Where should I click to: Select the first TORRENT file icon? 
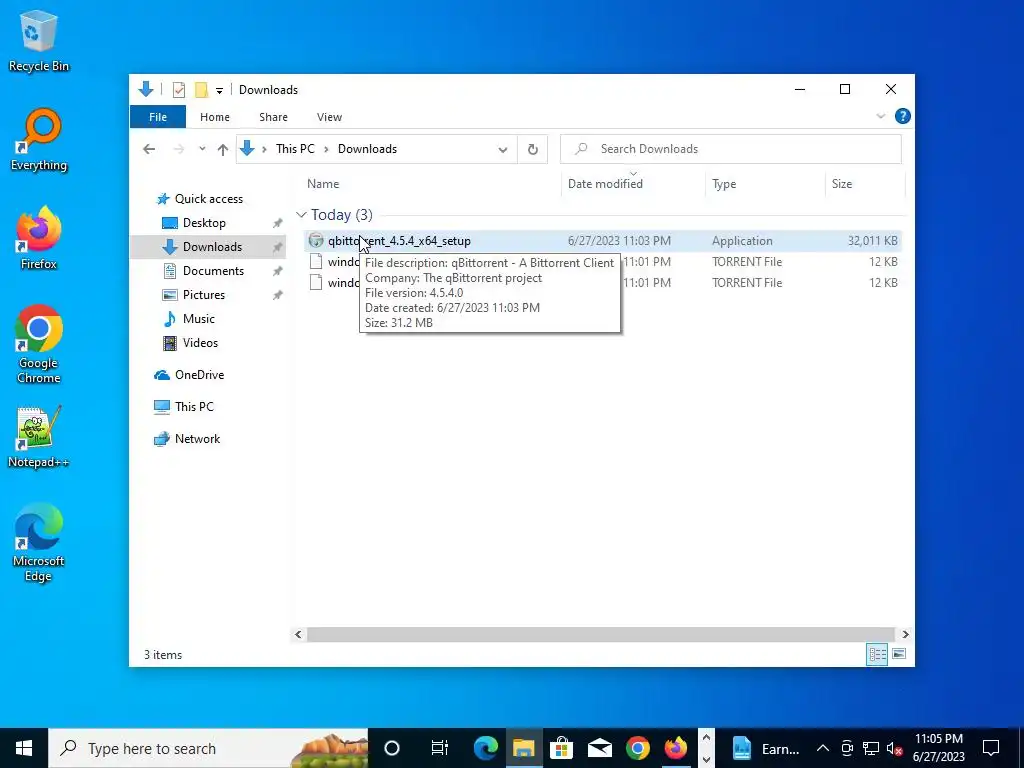click(x=316, y=262)
